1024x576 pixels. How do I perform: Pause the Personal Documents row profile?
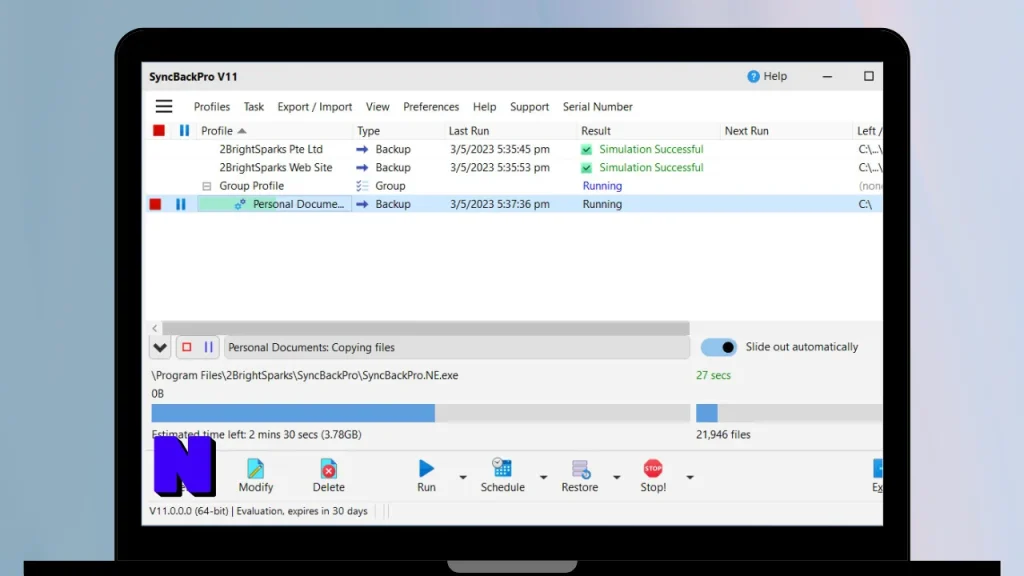tap(181, 204)
